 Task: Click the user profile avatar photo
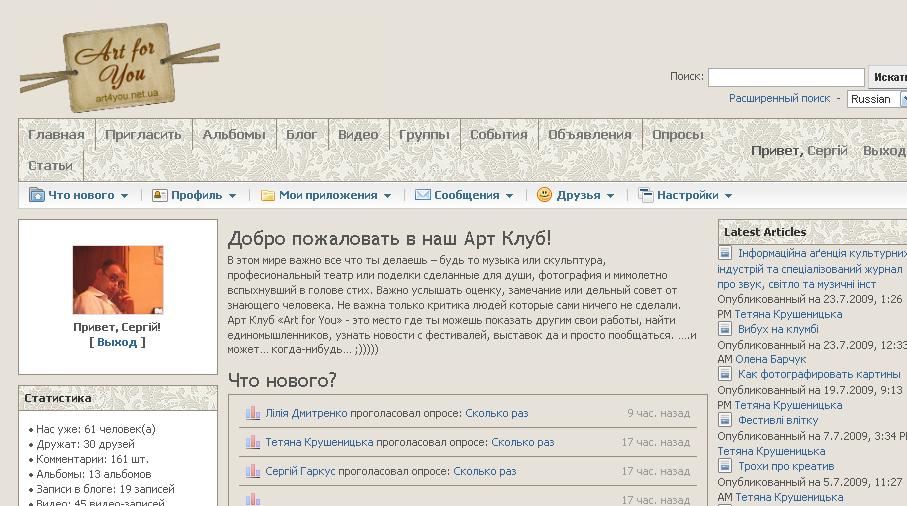coord(118,280)
